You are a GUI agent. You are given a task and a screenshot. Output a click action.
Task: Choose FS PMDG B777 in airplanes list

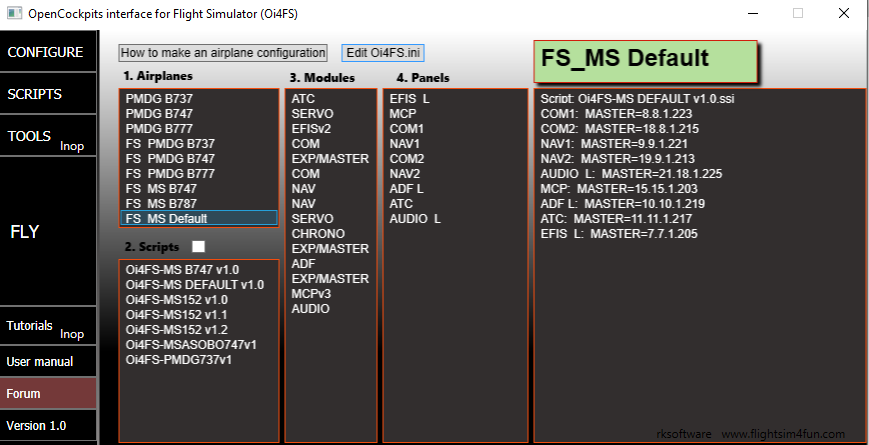coord(199,173)
